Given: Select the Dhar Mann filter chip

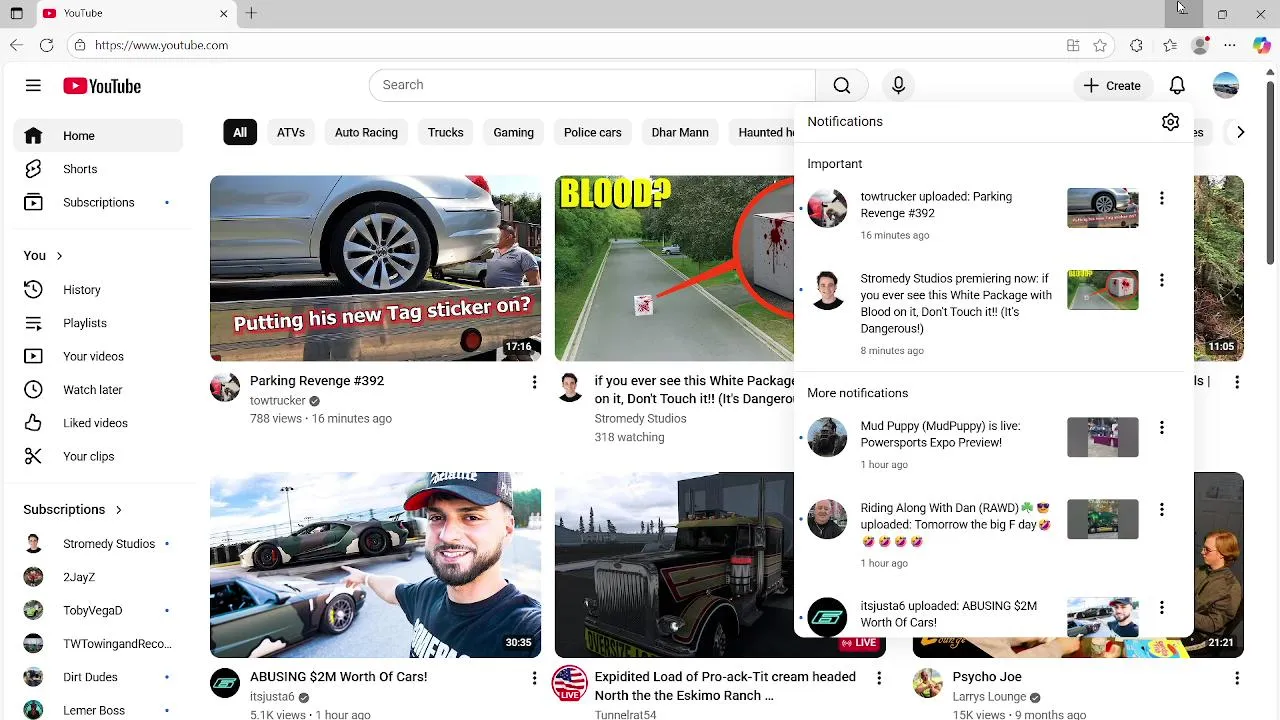Looking at the screenshot, I should tap(680, 132).
